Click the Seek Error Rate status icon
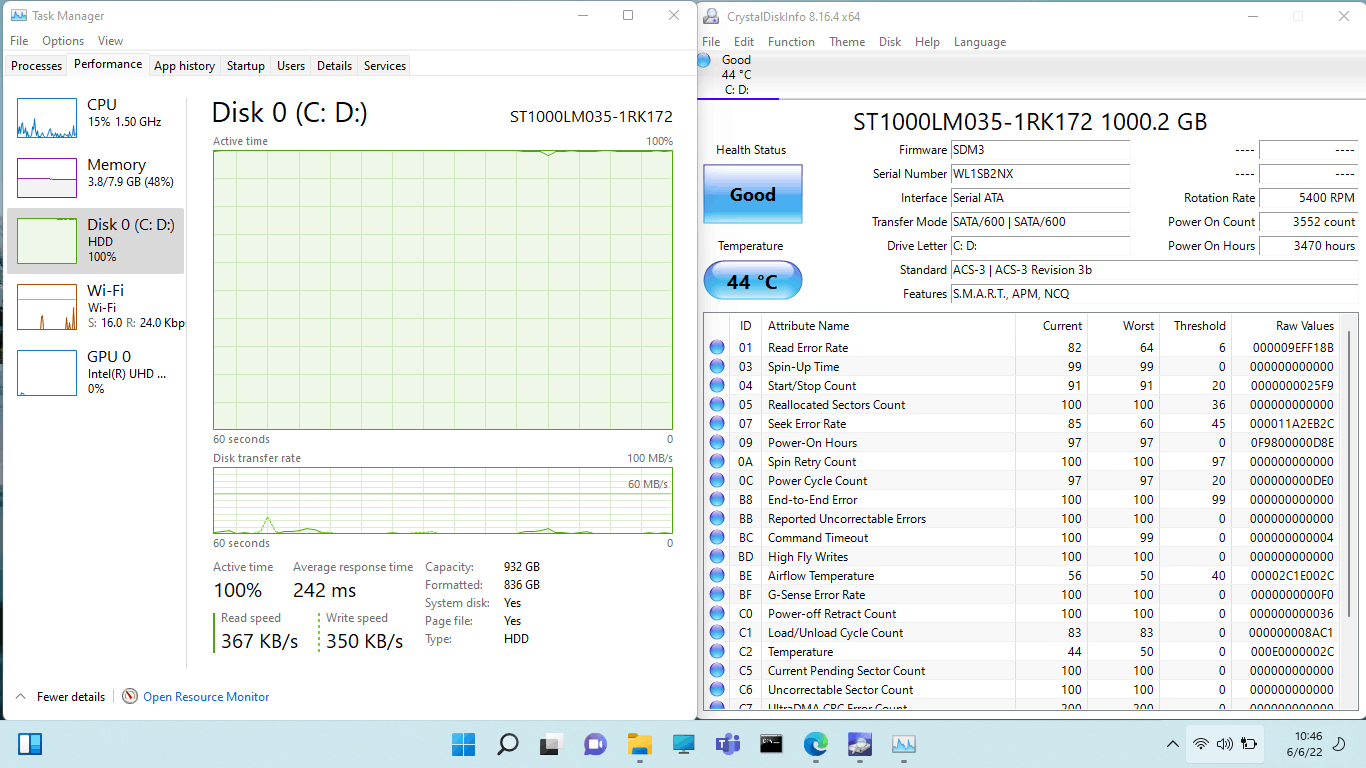 [x=717, y=424]
